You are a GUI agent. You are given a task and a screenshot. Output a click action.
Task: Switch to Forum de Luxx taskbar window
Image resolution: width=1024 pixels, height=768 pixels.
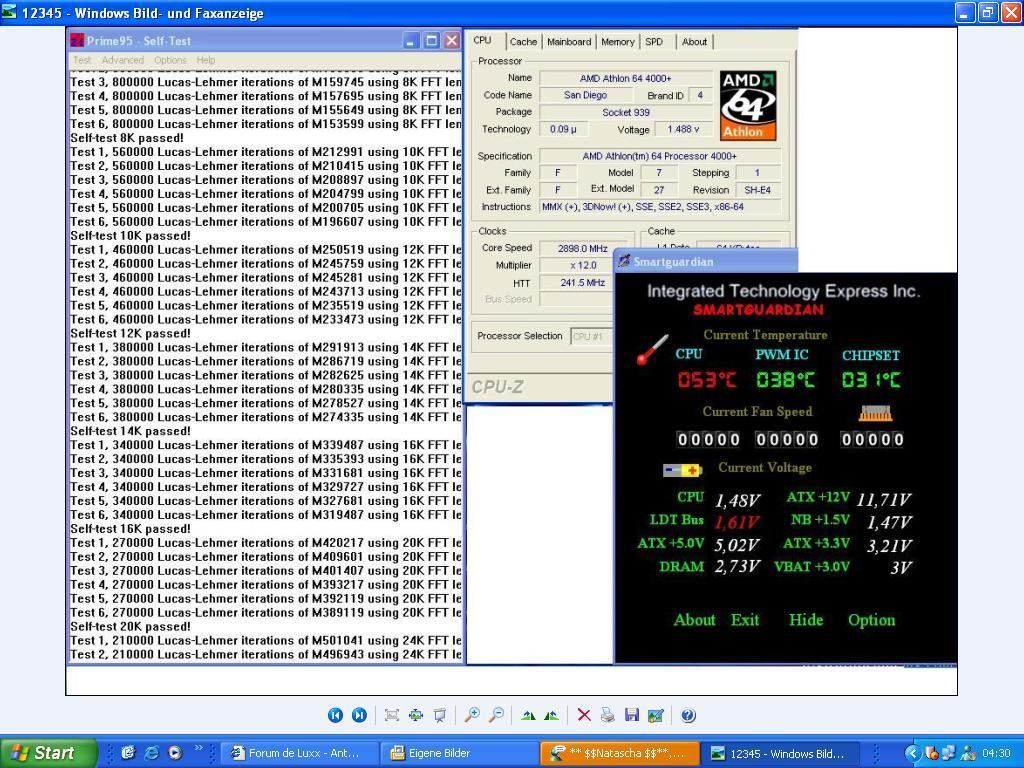298,753
